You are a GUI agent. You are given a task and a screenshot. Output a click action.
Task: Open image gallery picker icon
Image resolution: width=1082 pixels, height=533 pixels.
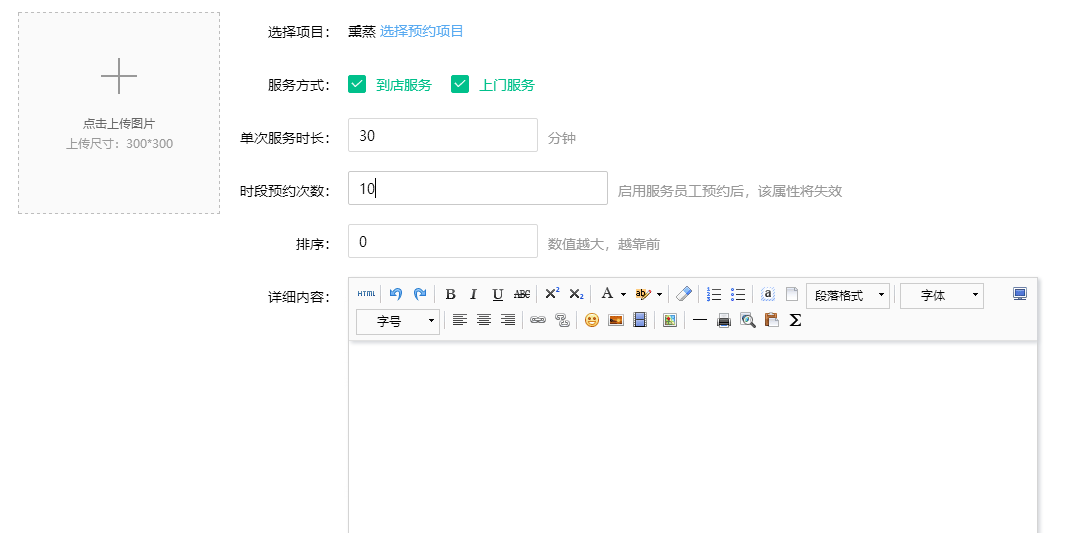pyautogui.click(x=669, y=320)
